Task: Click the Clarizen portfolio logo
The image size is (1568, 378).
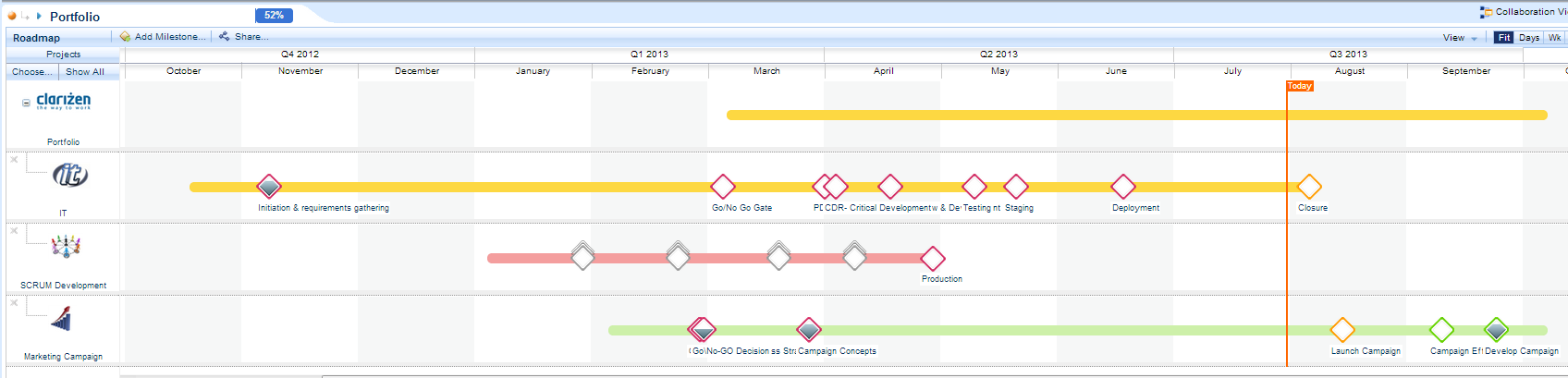Action: coord(63,101)
